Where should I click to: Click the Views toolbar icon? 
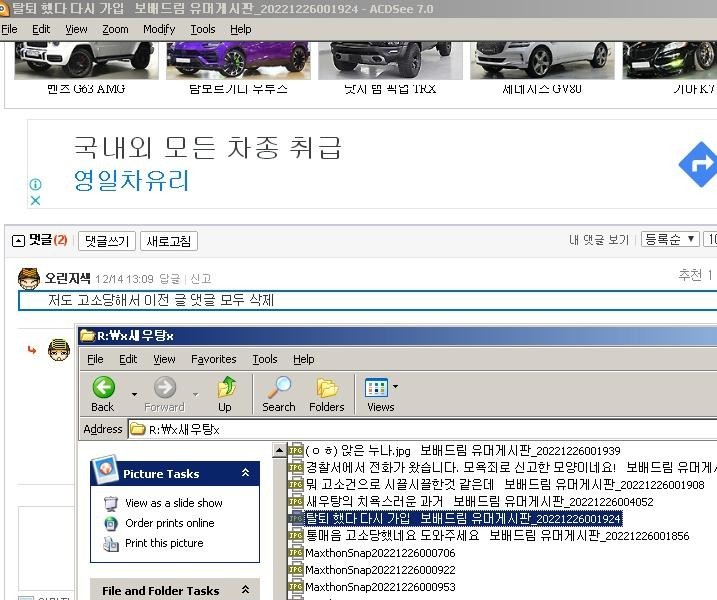(376, 388)
